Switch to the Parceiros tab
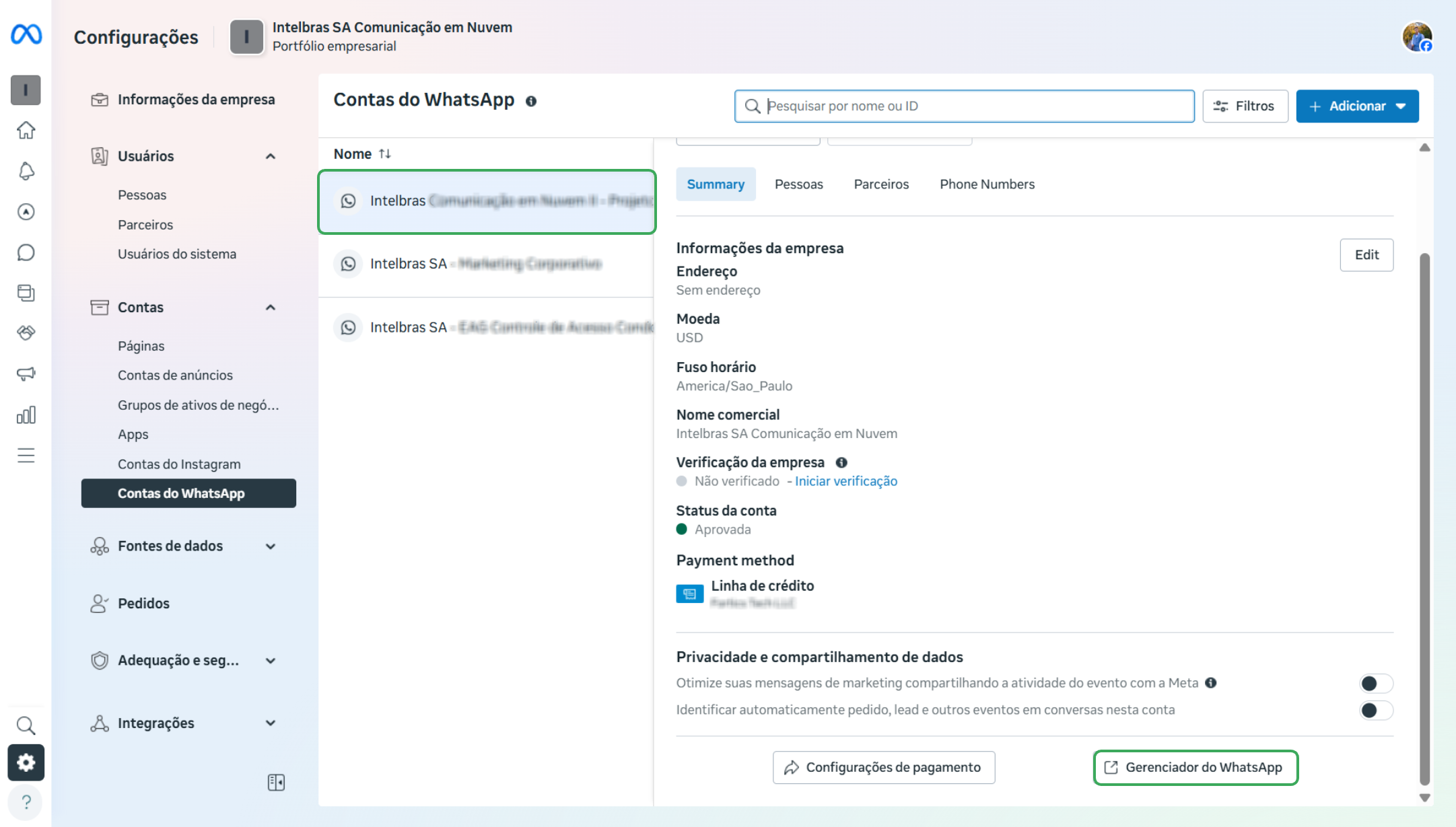The image size is (1456, 827). (880, 184)
